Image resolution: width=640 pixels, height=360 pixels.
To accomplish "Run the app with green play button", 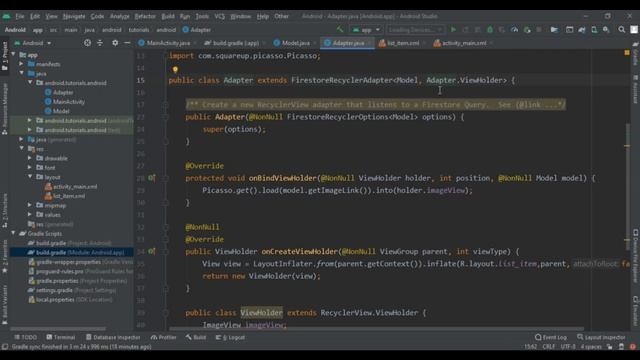I will click(x=453, y=30).
